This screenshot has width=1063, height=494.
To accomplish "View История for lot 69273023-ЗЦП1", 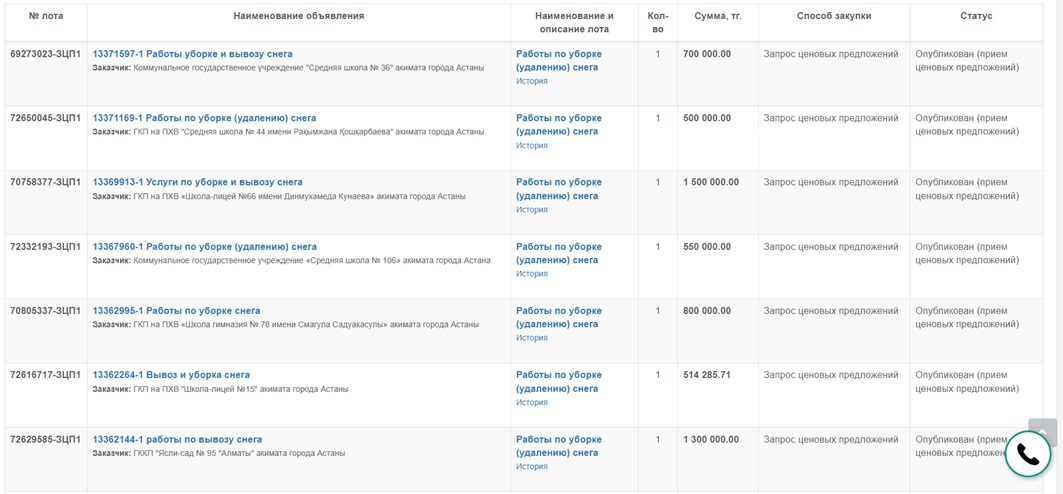I will (532, 81).
